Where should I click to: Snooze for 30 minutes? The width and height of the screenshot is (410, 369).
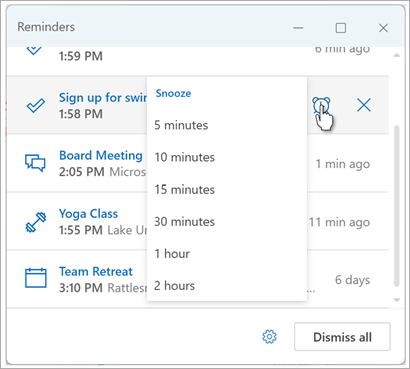[227, 222]
